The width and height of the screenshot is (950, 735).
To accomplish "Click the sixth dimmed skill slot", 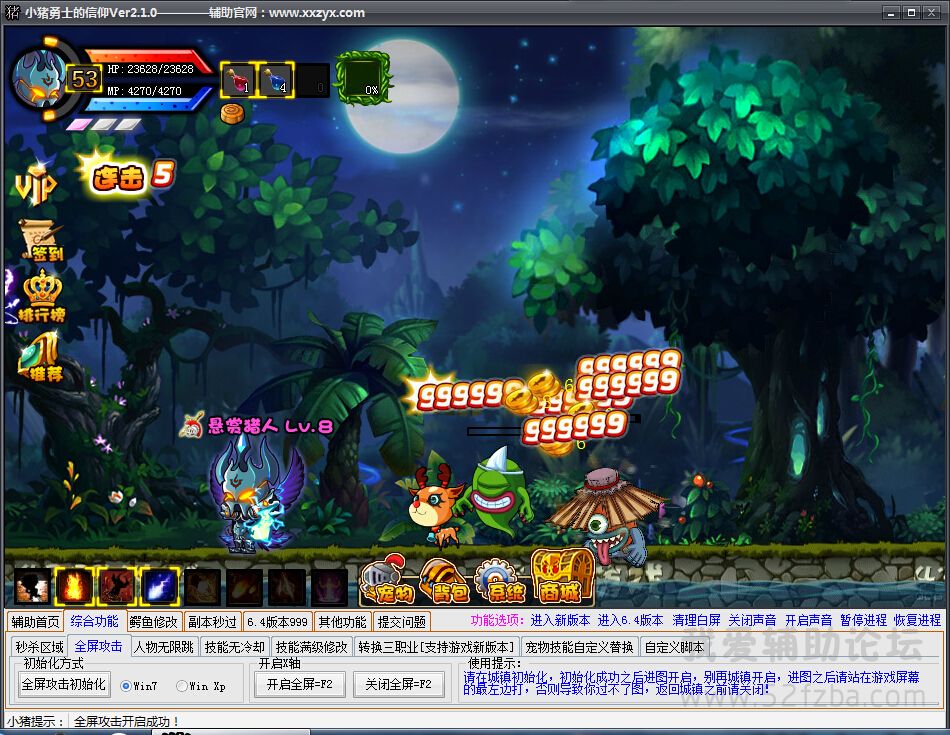I will tap(245, 587).
